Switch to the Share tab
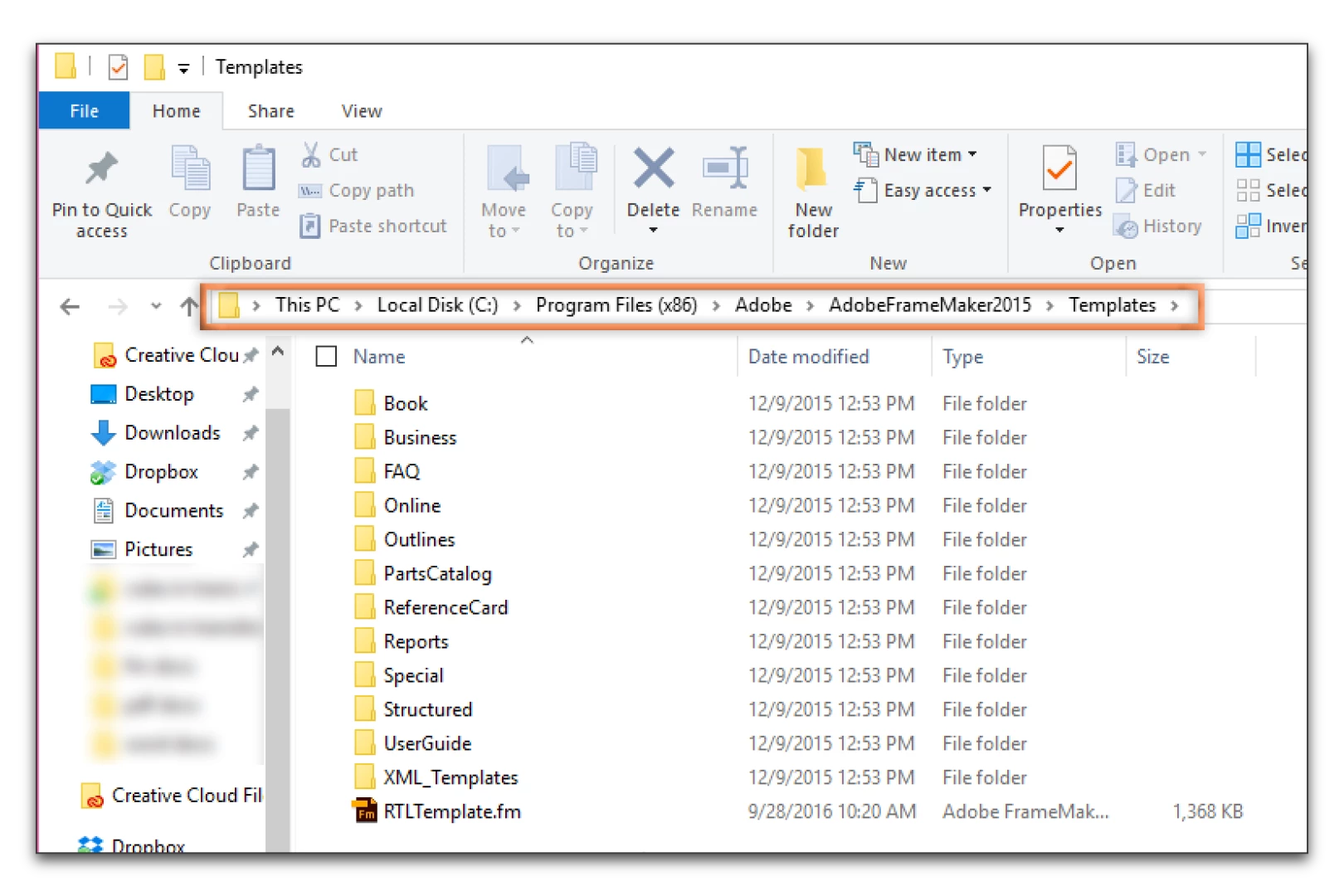The image size is (1344, 896). 270,111
